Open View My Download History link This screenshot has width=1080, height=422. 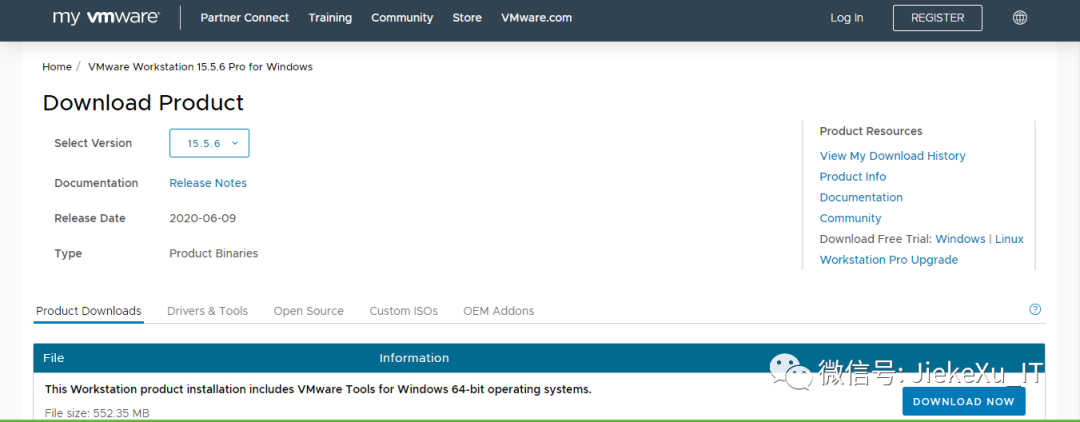click(x=893, y=156)
